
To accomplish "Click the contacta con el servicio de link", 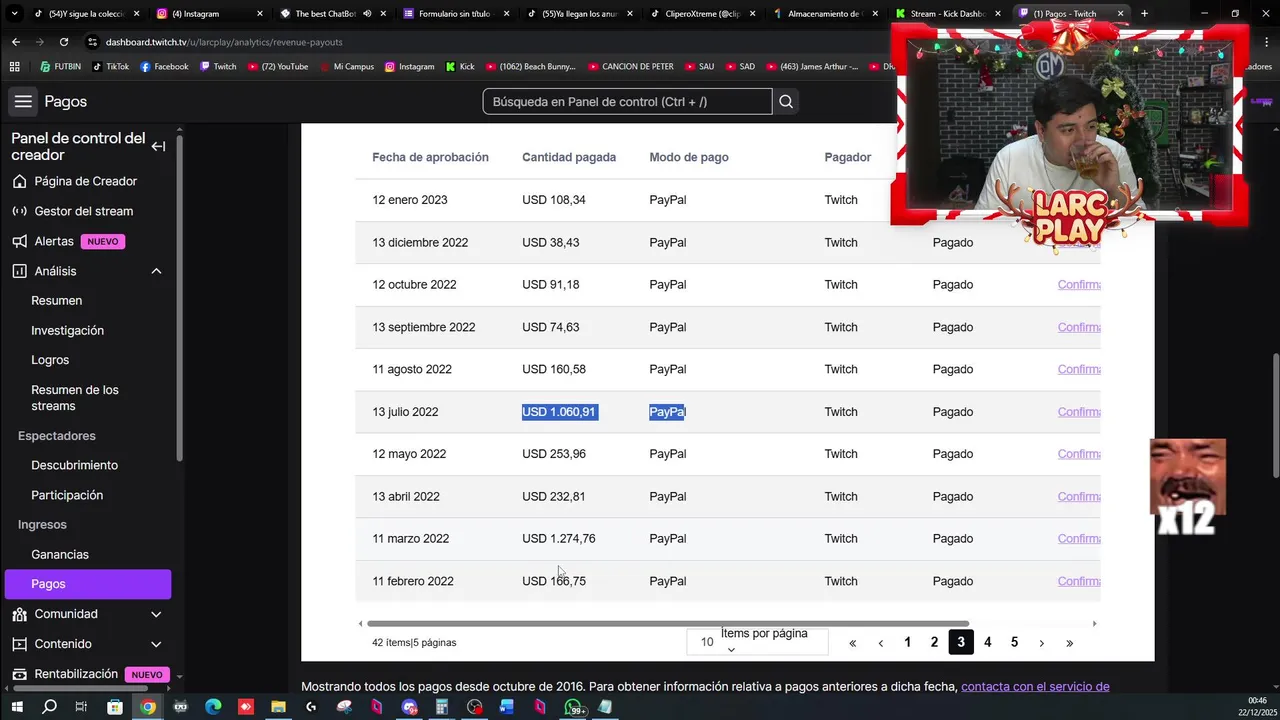I will click(x=1035, y=687).
